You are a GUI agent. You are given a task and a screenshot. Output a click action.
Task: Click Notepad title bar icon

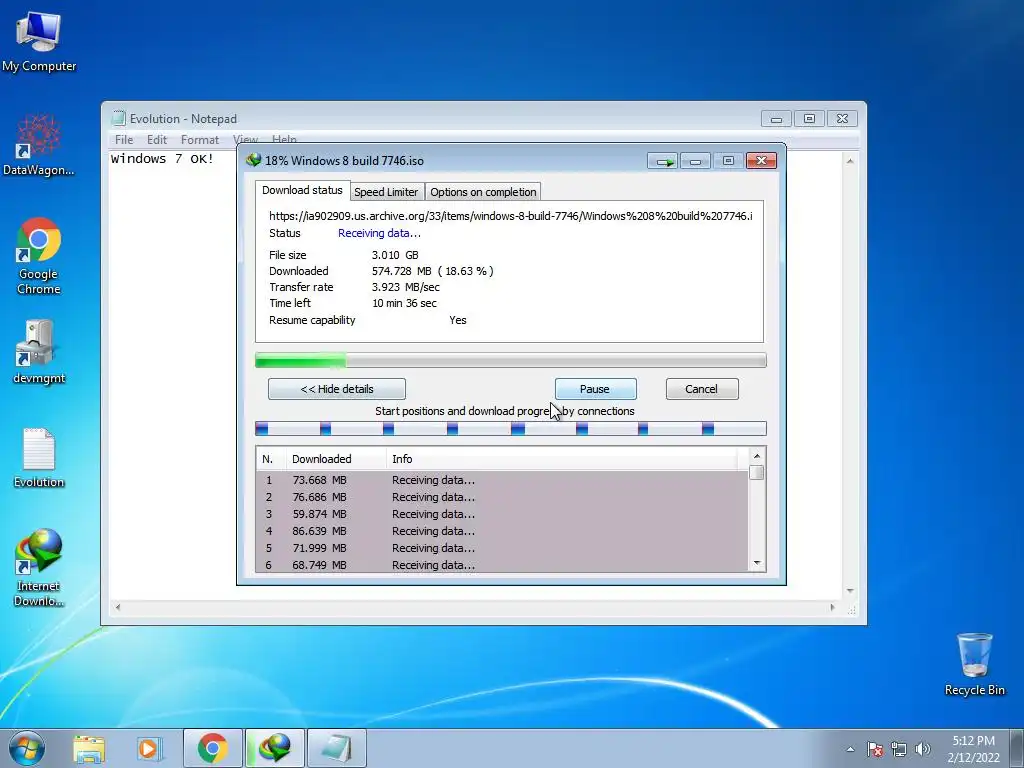point(118,118)
